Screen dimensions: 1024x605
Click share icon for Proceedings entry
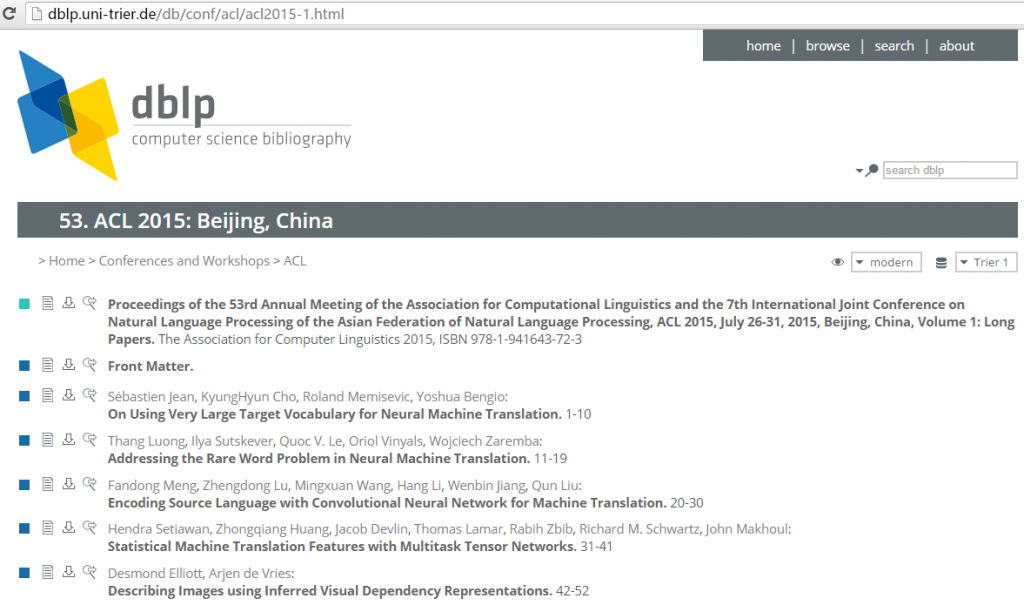pos(89,302)
